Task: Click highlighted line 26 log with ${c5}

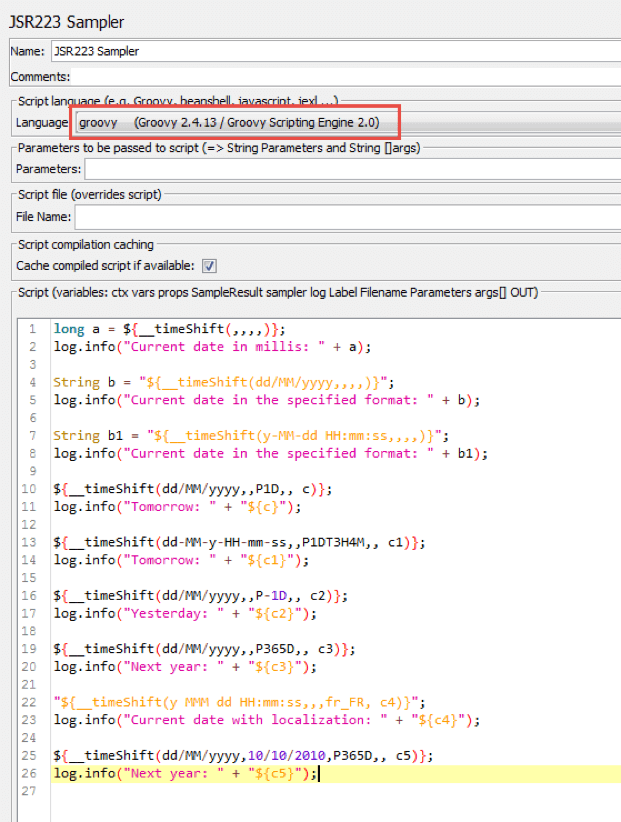Action: pyautogui.click(x=185, y=774)
